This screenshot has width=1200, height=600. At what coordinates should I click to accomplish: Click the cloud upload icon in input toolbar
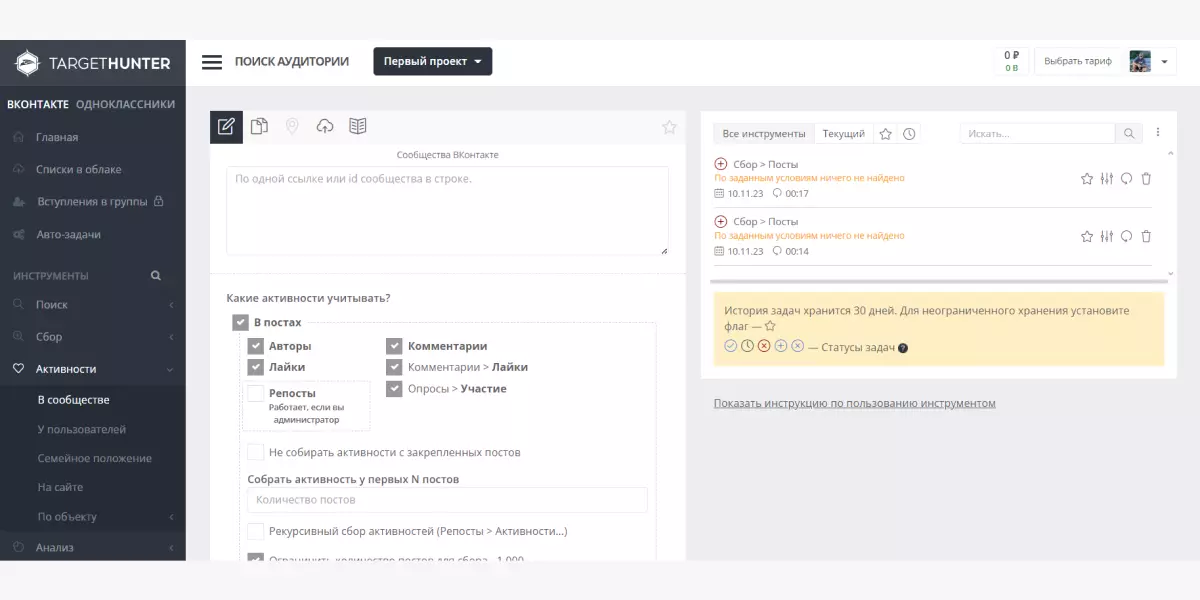click(x=325, y=126)
